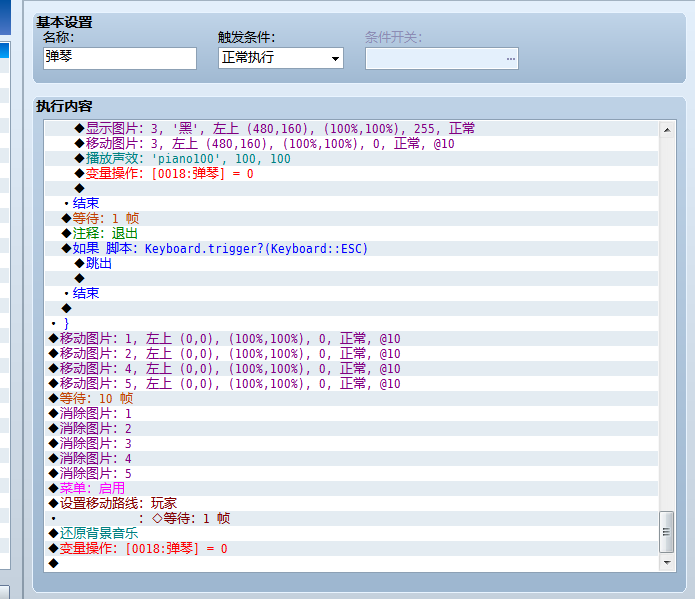Image resolution: width=695 pixels, height=599 pixels.
Task: Click the vertical scrollbar thumb
Action: coord(666,532)
